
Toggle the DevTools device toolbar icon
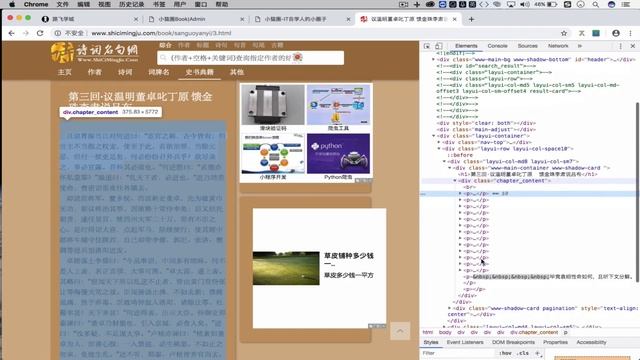(439, 46)
